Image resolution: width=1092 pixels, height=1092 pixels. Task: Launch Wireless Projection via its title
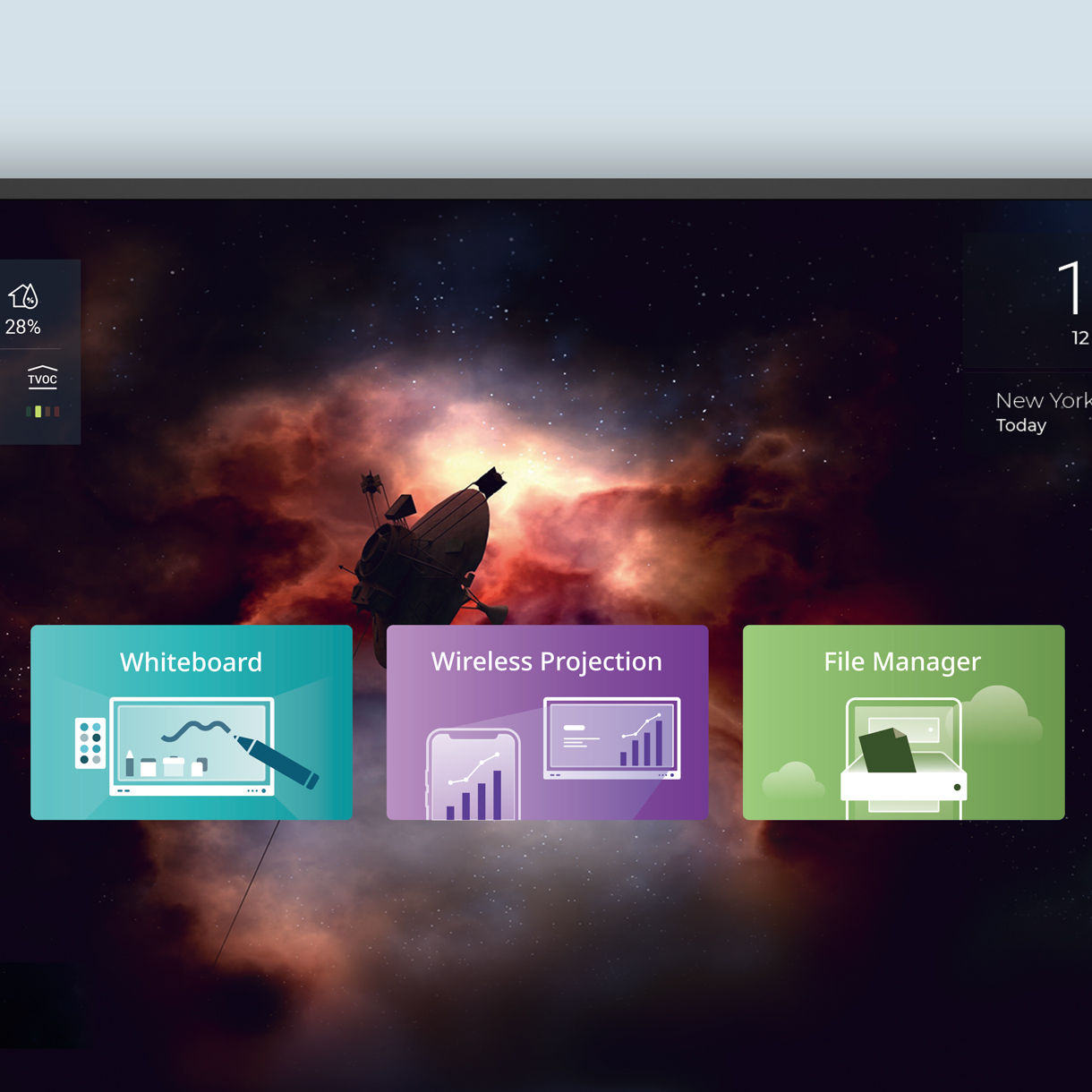(x=546, y=661)
